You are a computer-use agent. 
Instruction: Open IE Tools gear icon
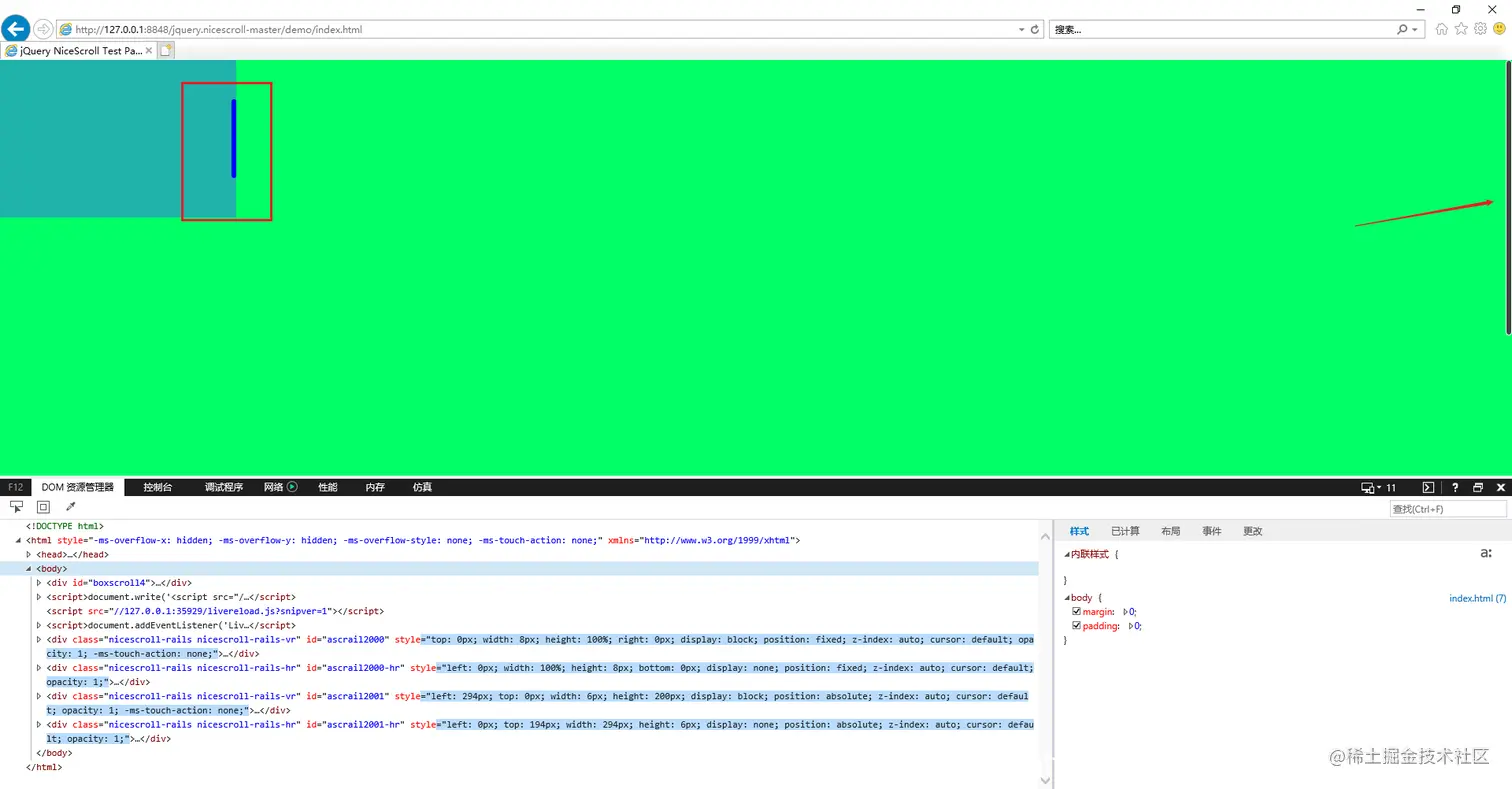pos(1480,29)
